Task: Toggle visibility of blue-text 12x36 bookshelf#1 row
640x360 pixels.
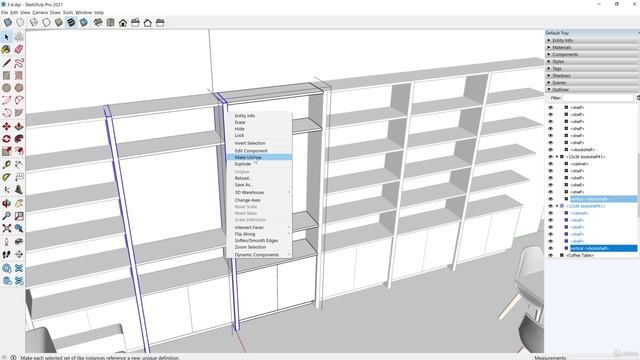Action: coord(550,206)
